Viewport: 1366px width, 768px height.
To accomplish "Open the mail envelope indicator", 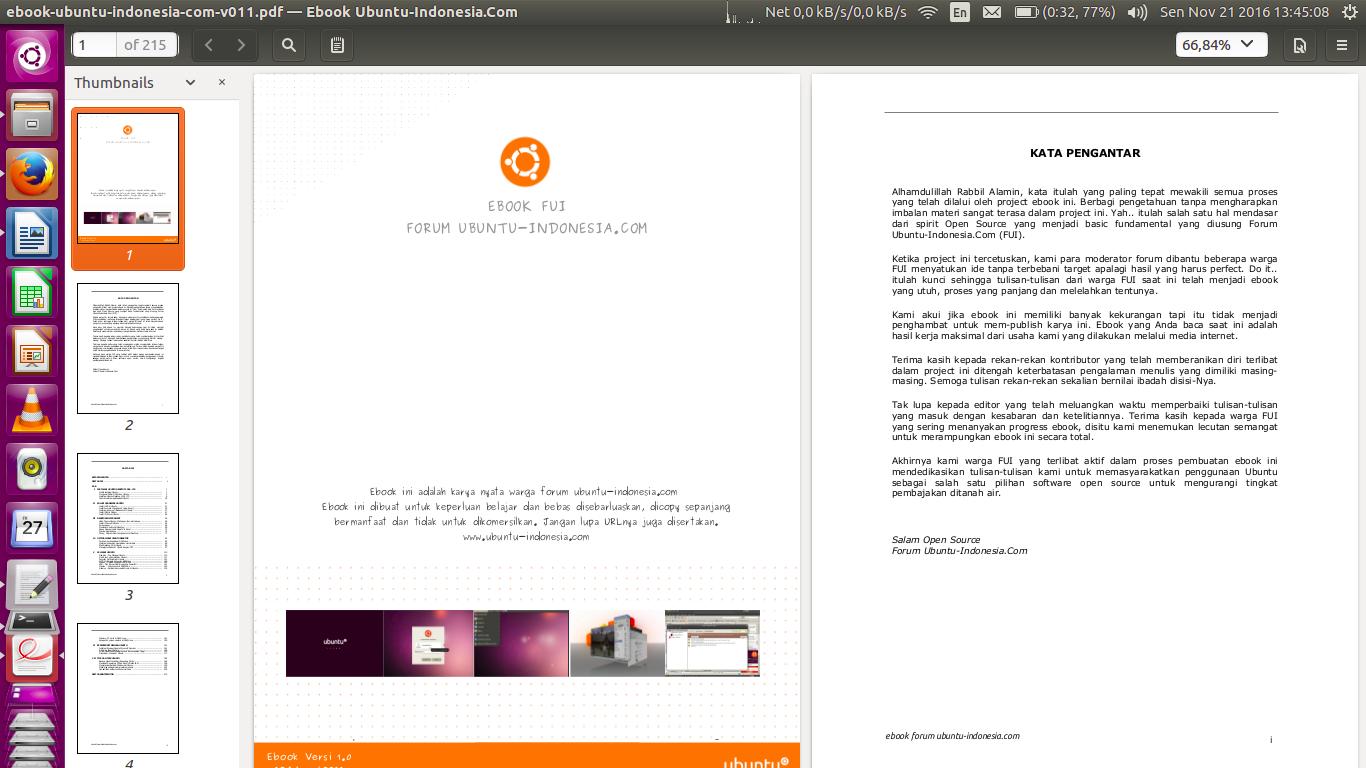I will pyautogui.click(x=992, y=12).
